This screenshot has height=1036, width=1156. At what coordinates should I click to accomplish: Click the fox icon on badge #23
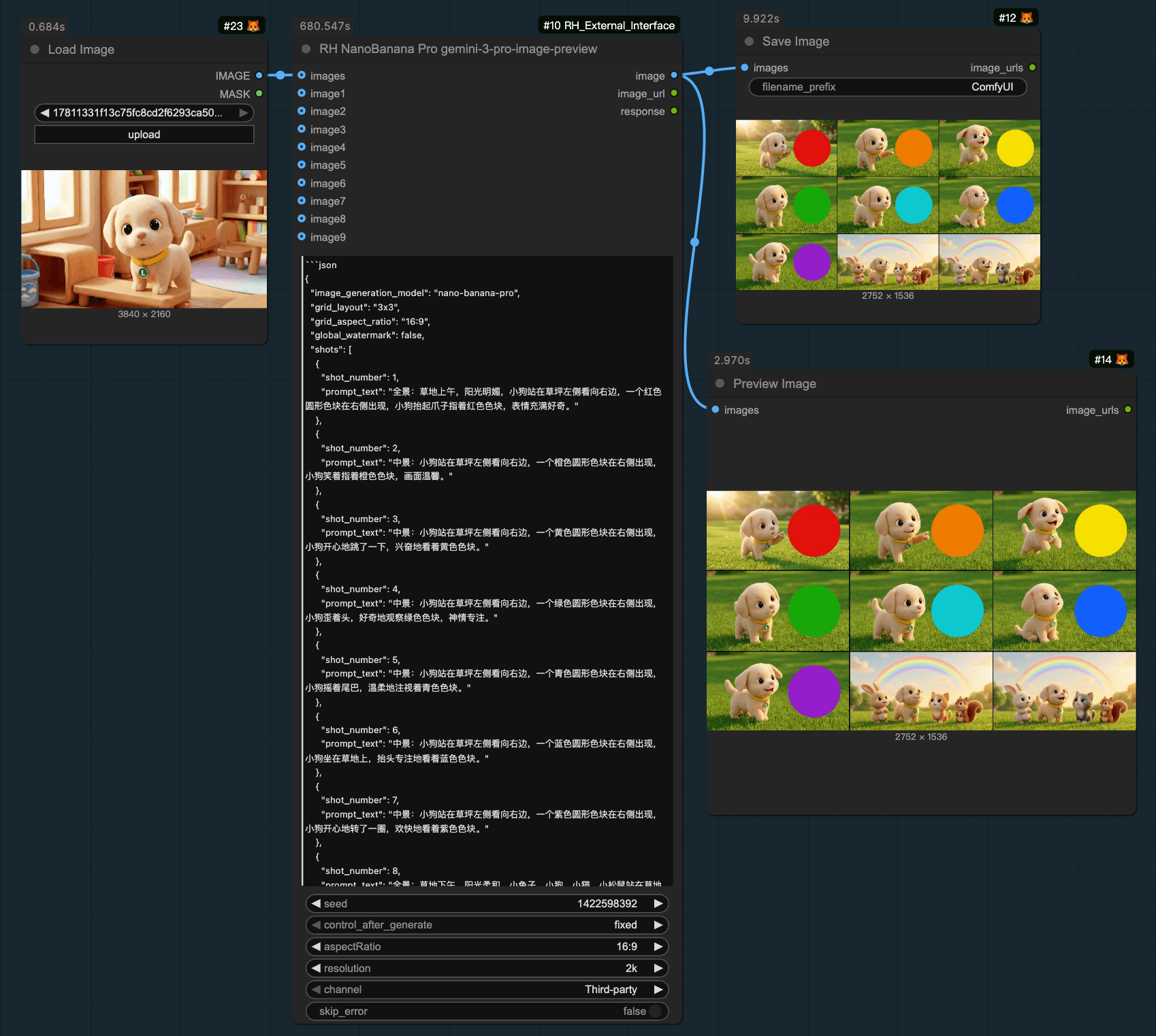pos(253,26)
